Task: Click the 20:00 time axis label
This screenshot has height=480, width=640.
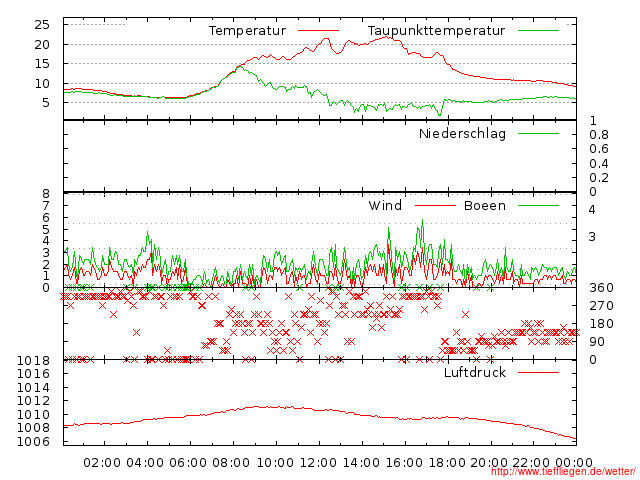Action: click(x=489, y=463)
